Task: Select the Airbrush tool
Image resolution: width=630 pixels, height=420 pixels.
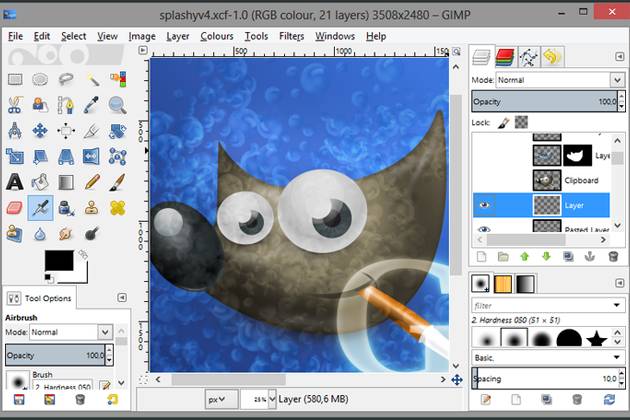Action: (x=40, y=208)
